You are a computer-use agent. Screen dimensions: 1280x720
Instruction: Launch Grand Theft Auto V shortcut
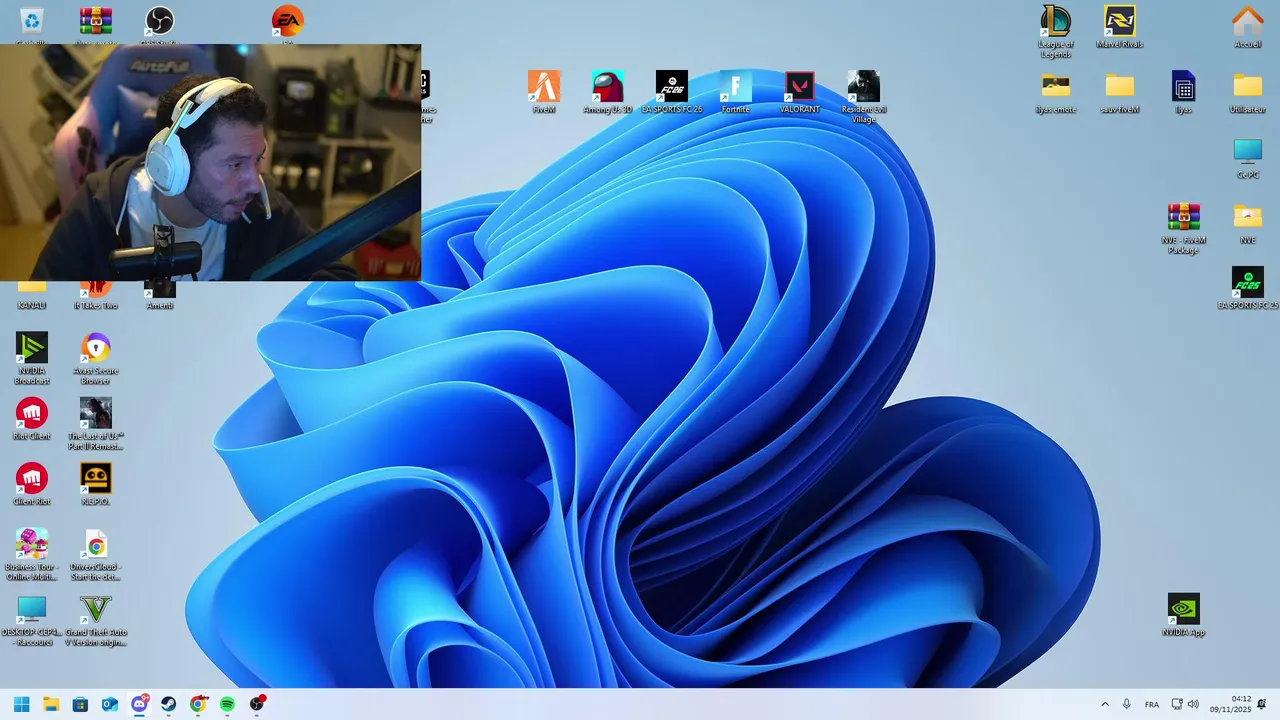pyautogui.click(x=96, y=620)
